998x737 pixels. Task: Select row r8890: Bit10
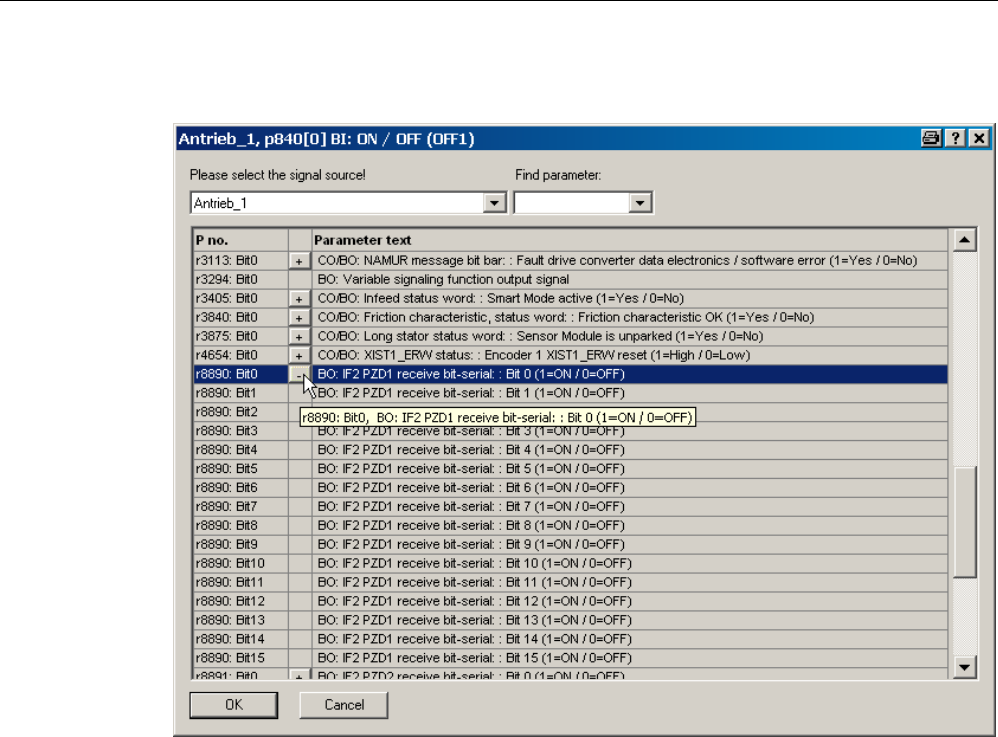click(570, 563)
